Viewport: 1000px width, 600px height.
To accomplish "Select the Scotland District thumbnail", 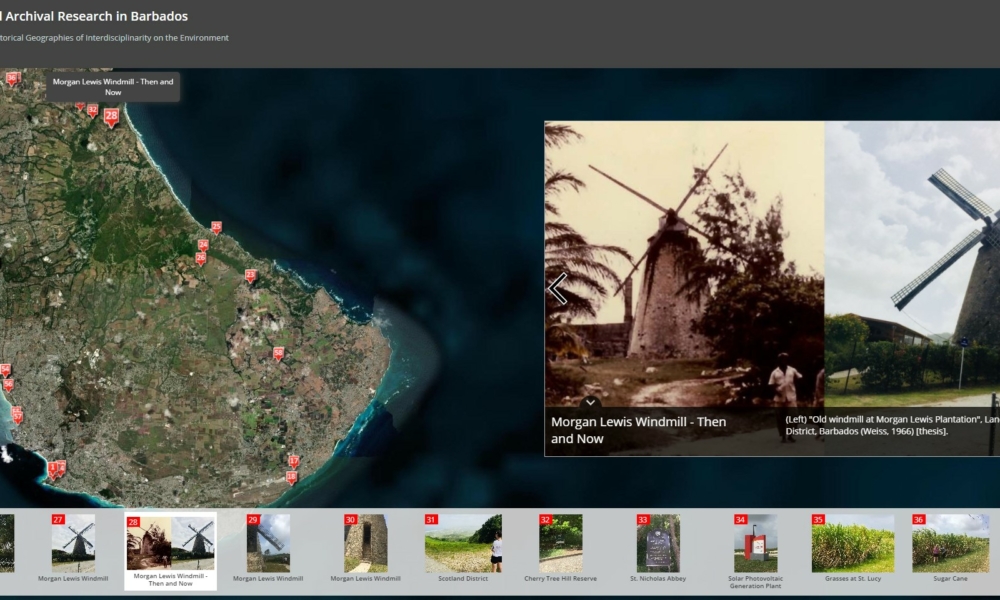I will 463,543.
